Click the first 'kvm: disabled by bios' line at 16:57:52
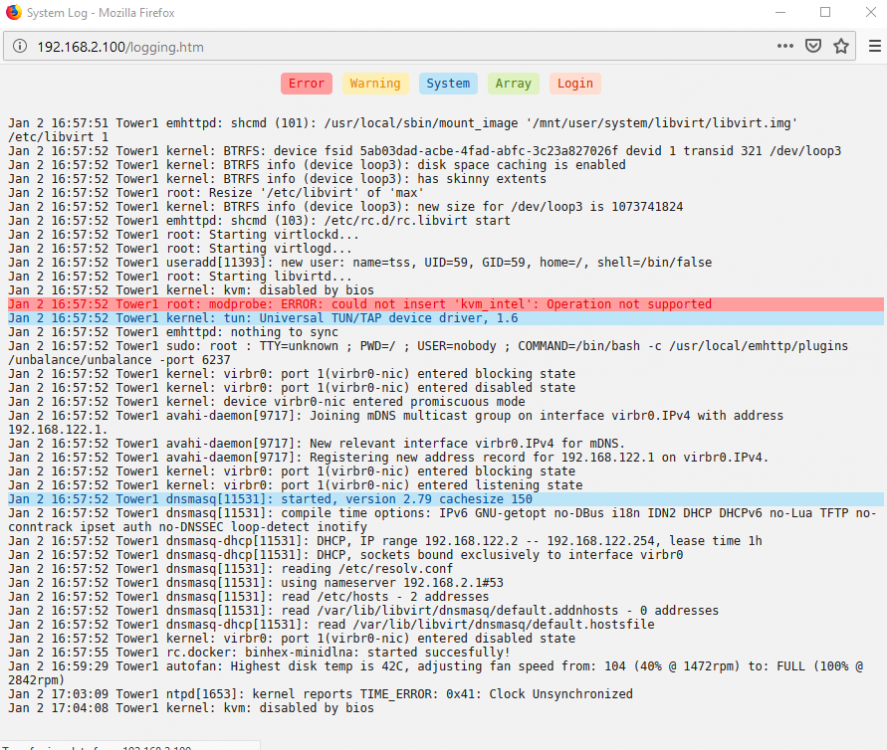This screenshot has width=887, height=750. (191, 290)
